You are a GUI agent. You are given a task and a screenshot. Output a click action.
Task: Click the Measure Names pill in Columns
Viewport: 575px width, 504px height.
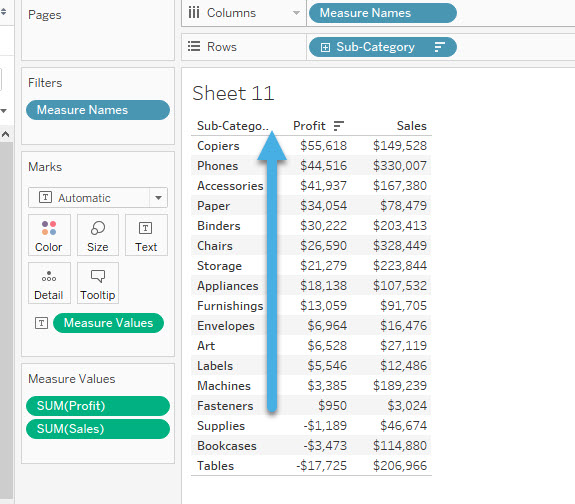click(x=382, y=13)
